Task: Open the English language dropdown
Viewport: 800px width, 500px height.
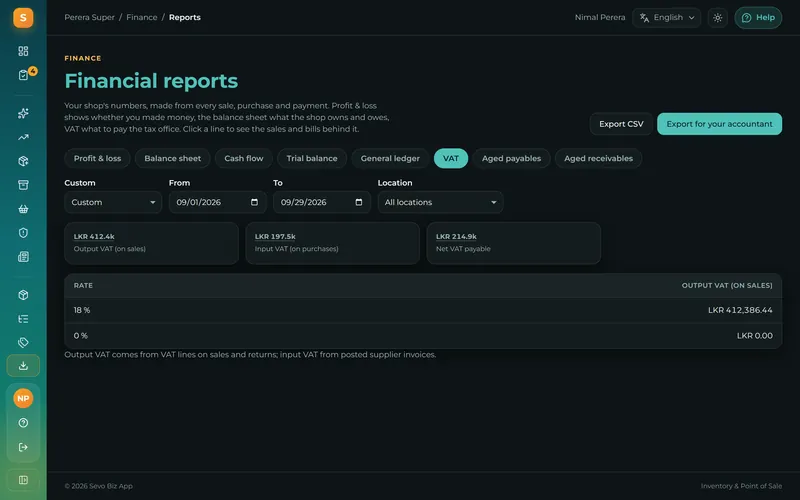Action: click(666, 18)
